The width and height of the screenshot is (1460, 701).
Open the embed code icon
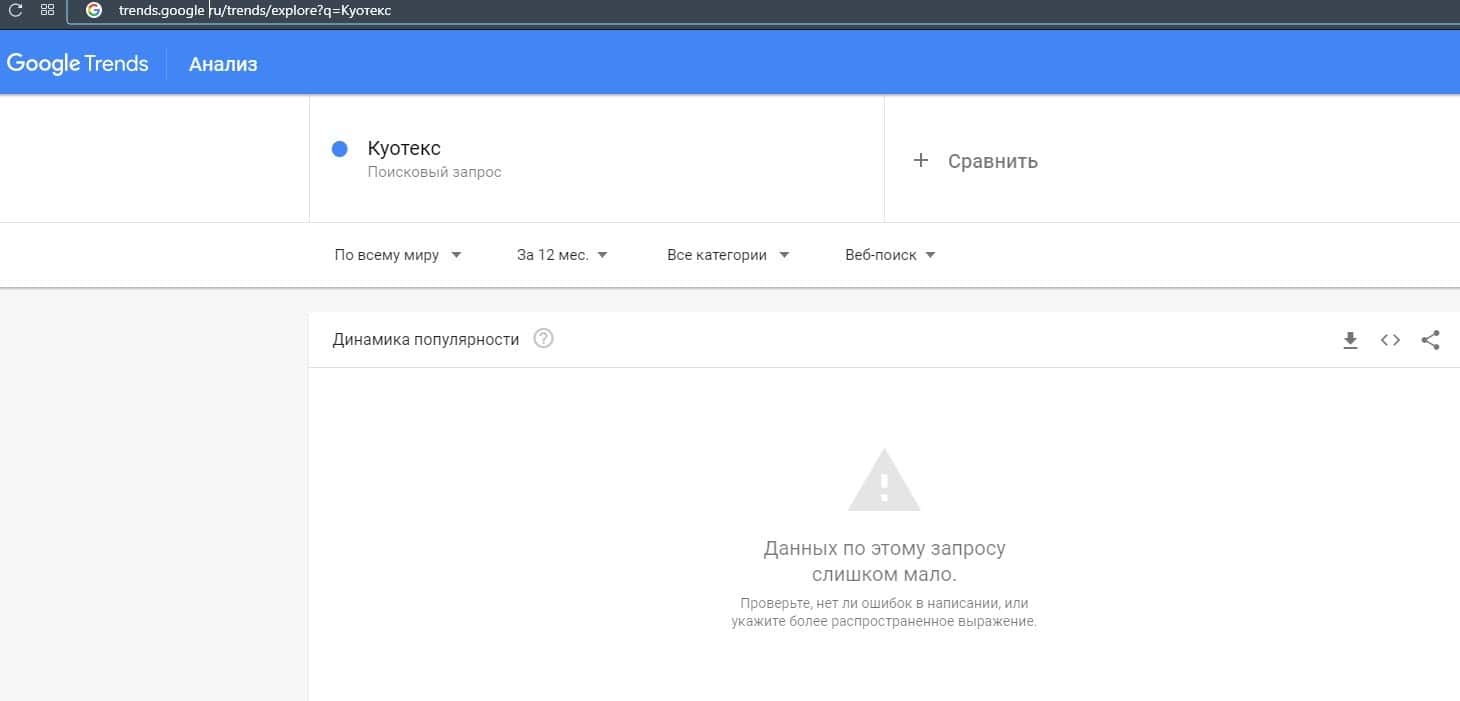click(x=1390, y=340)
